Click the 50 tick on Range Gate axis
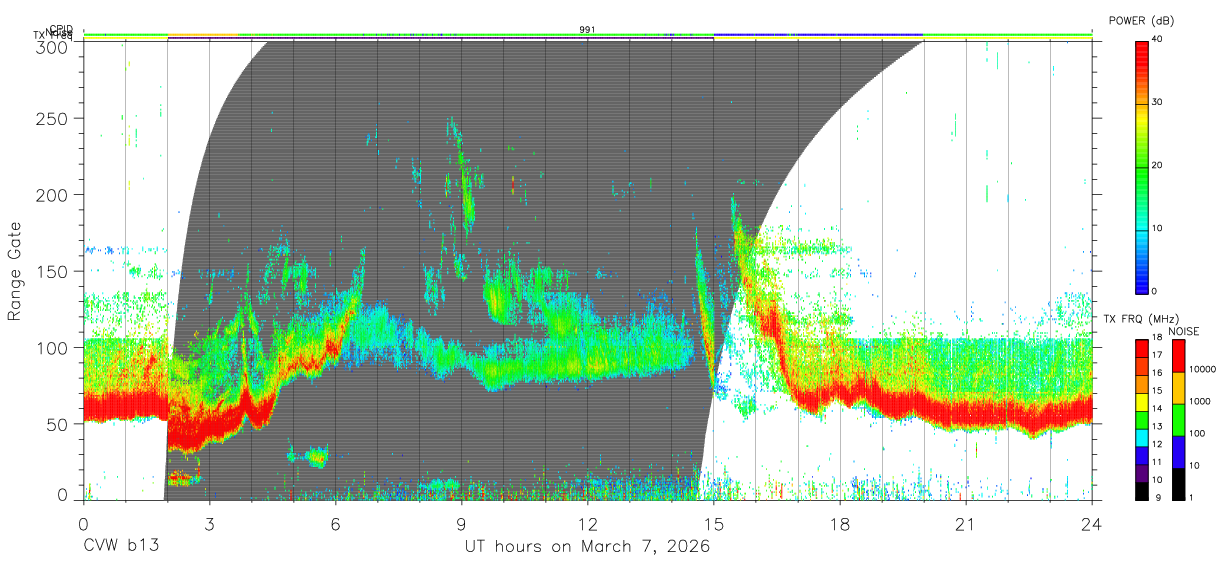The width and height of the screenshot is (1228, 567). pyautogui.click(x=59, y=424)
